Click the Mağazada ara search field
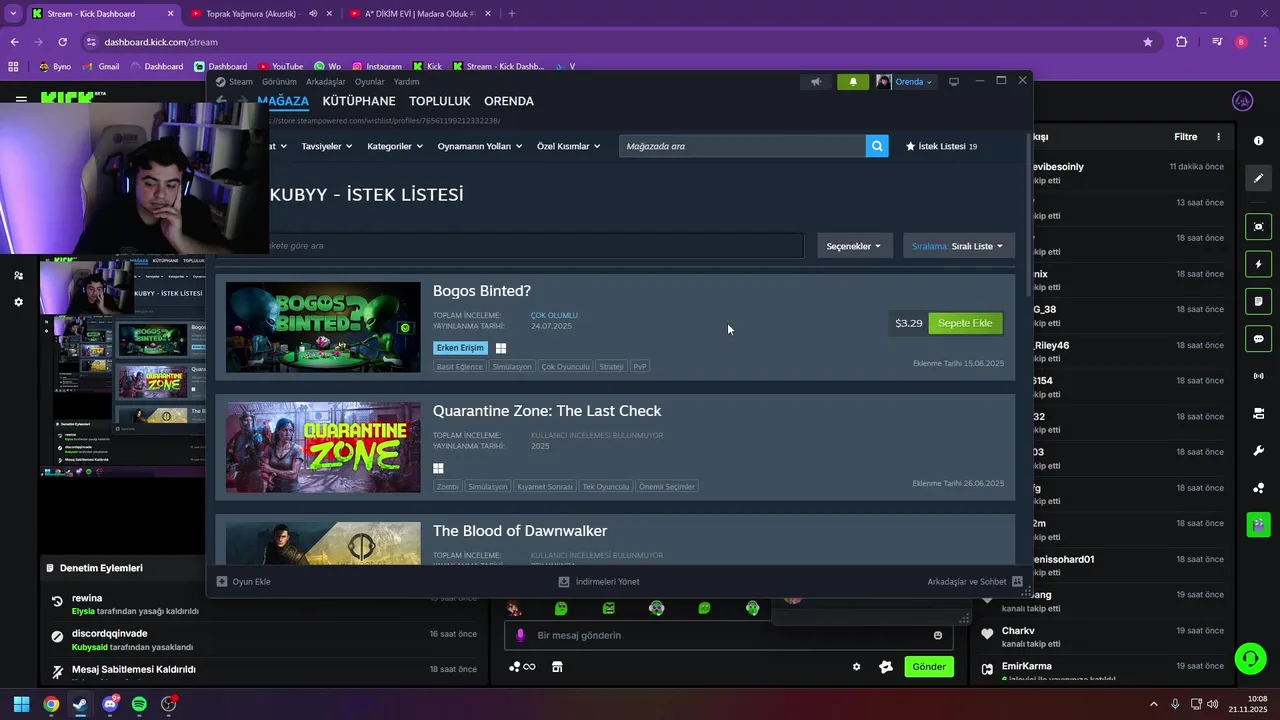Image resolution: width=1280 pixels, height=720 pixels. 742,146
